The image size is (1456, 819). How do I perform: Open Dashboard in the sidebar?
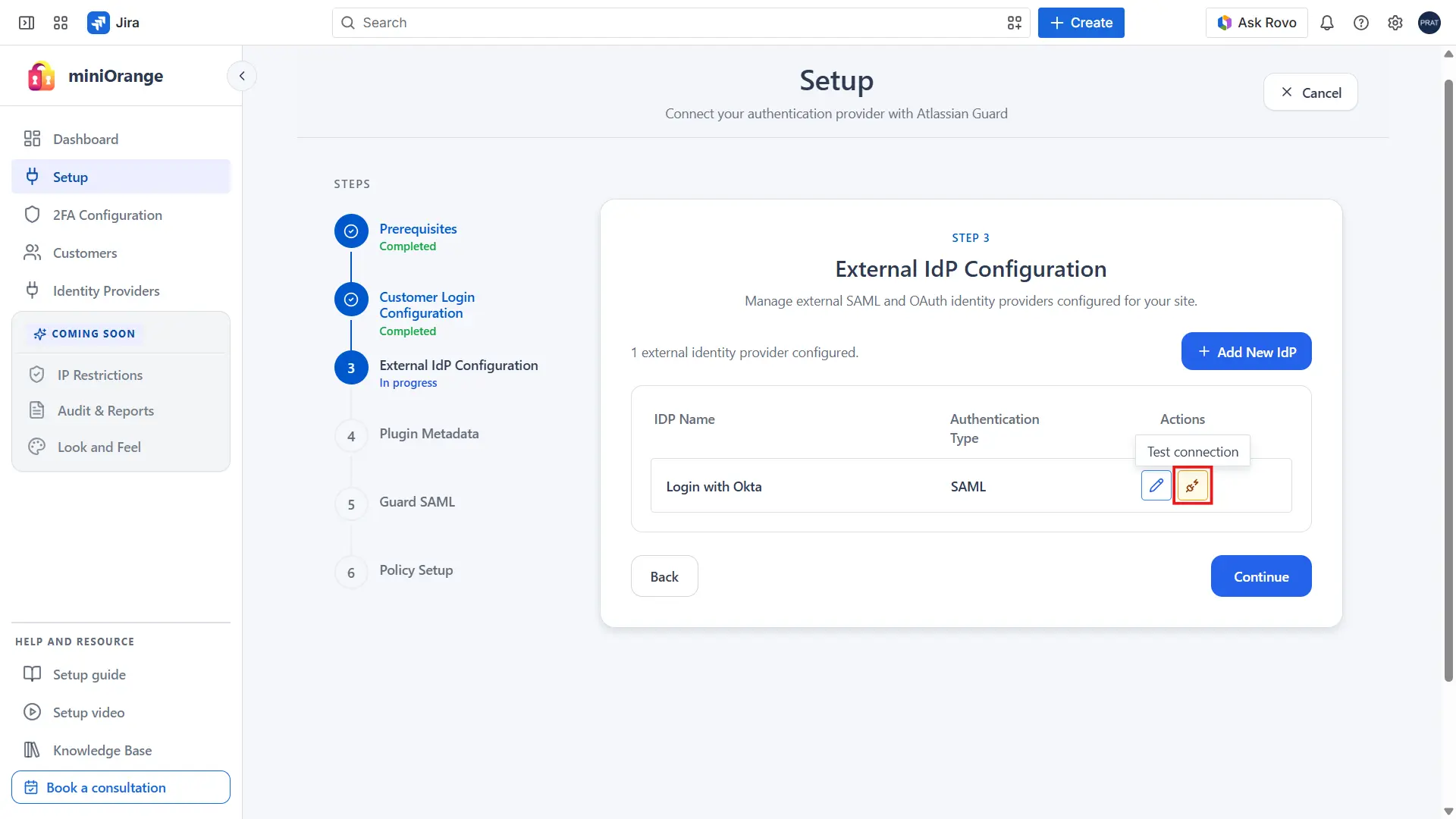point(121,139)
